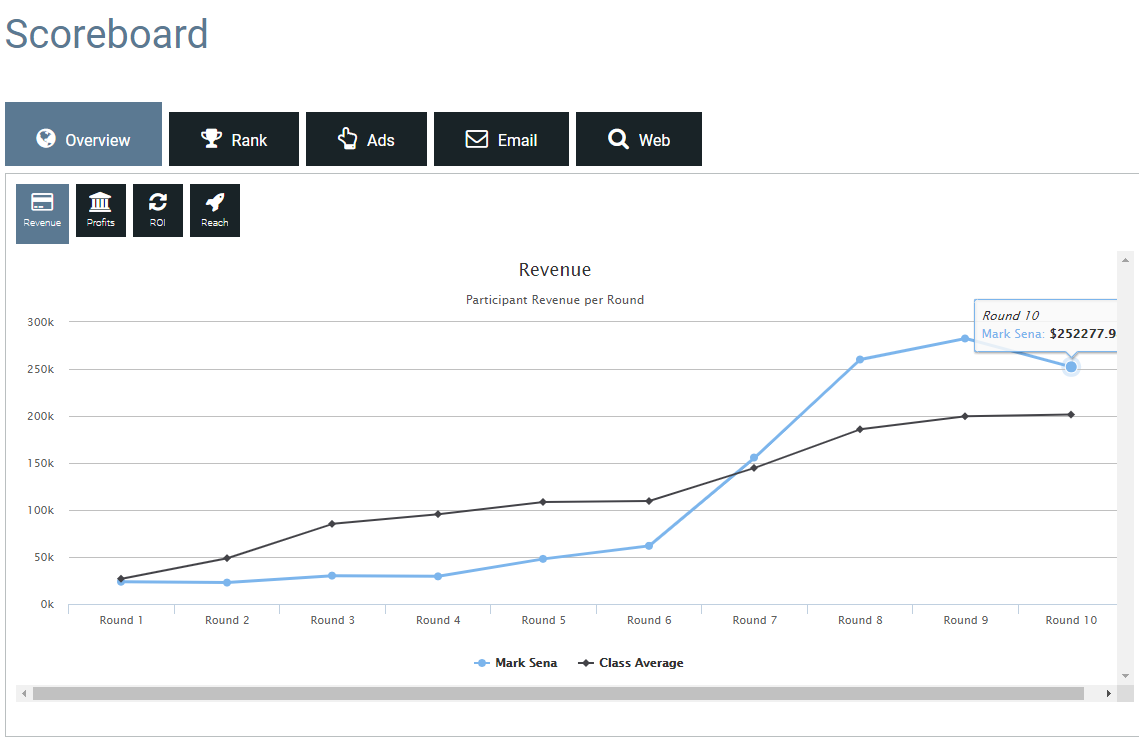
Task: Click Mark Sena's highlighted Round 10 data point
Action: point(1071,367)
